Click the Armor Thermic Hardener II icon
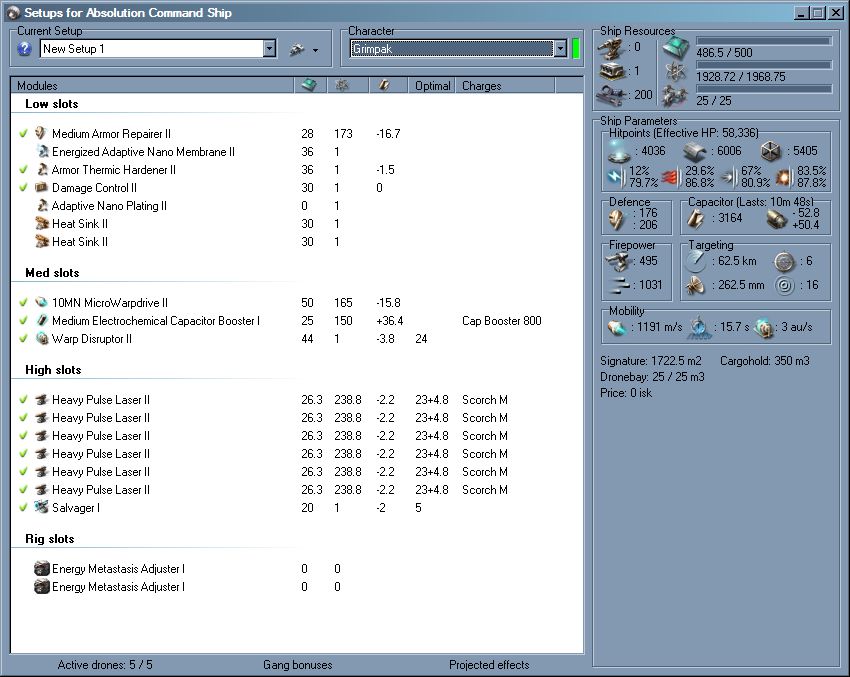This screenshot has width=850, height=677. click(x=42, y=170)
